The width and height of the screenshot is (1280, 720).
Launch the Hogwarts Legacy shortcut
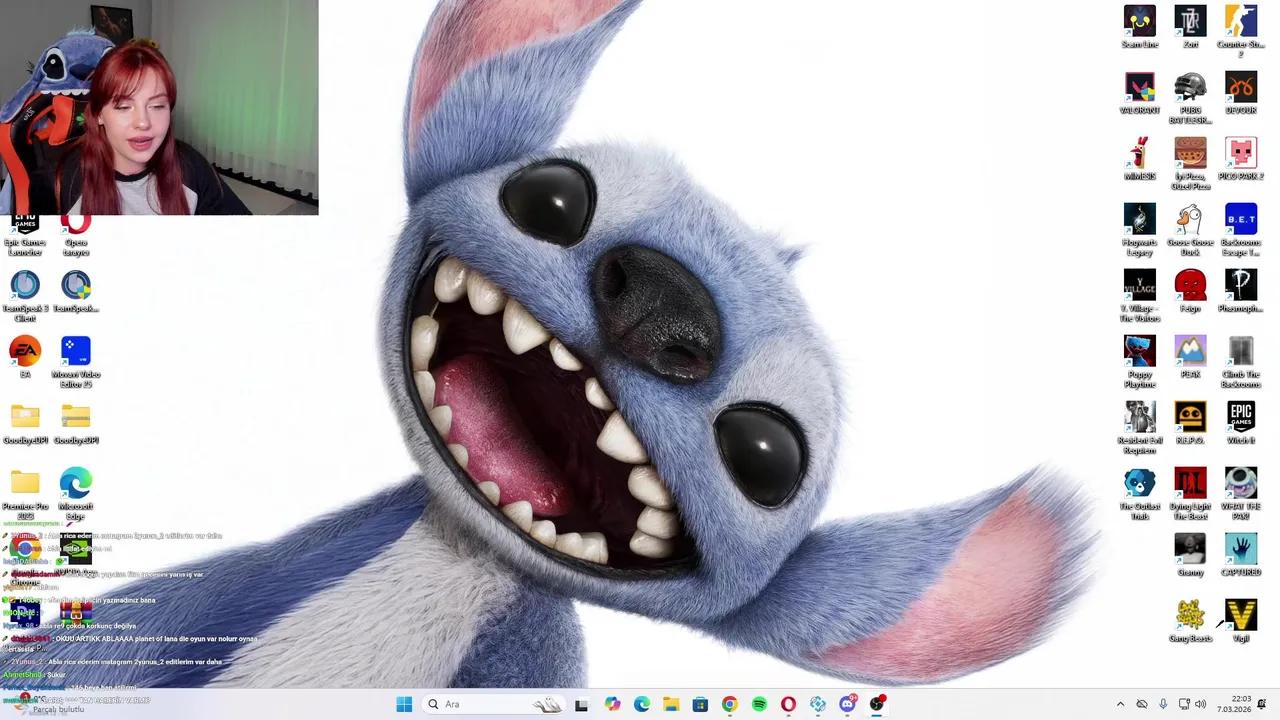pos(1139,229)
